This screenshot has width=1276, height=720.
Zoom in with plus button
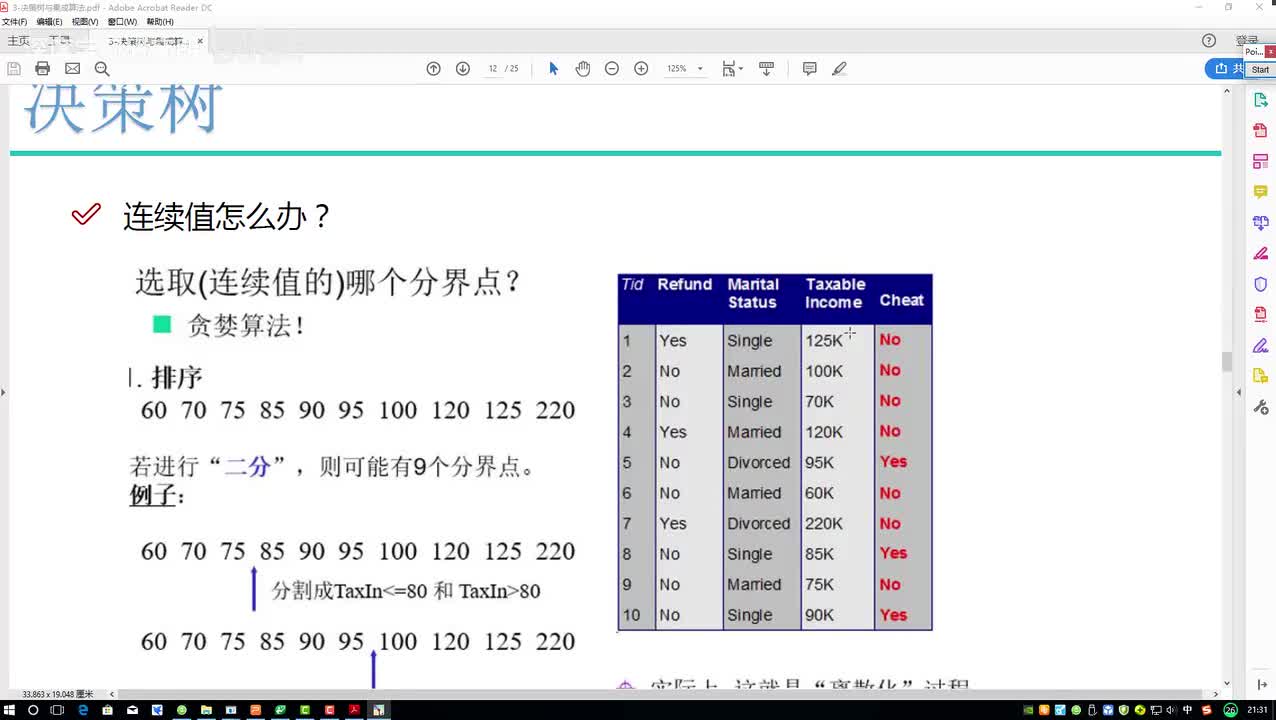tap(641, 69)
